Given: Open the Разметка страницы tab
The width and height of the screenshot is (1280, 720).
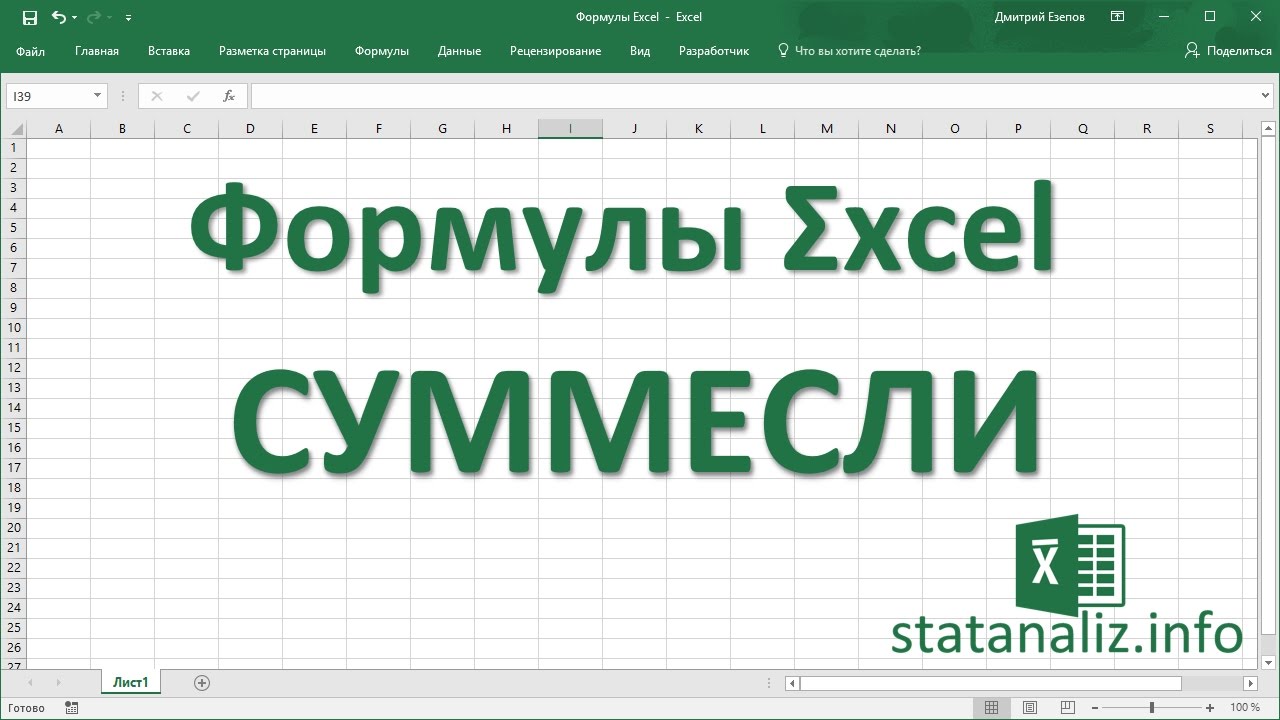Looking at the screenshot, I should click(272, 51).
